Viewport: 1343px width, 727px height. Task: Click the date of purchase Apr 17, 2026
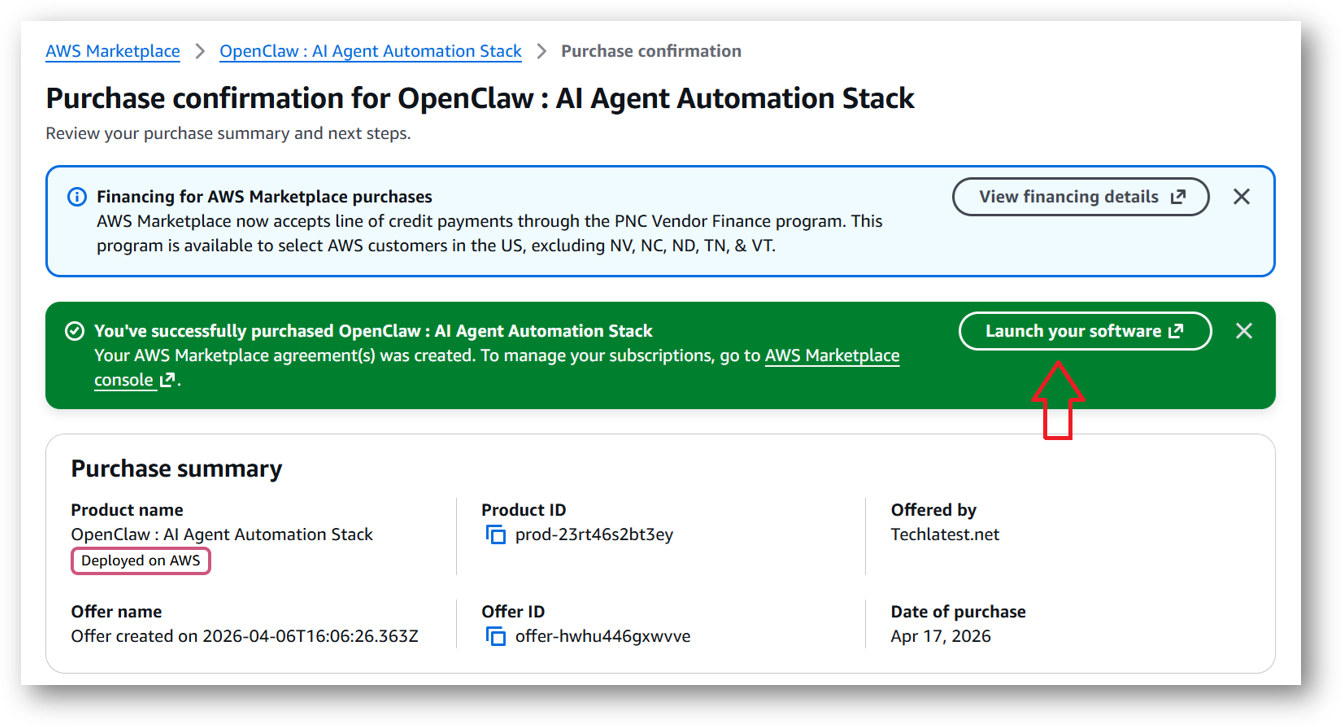(941, 637)
